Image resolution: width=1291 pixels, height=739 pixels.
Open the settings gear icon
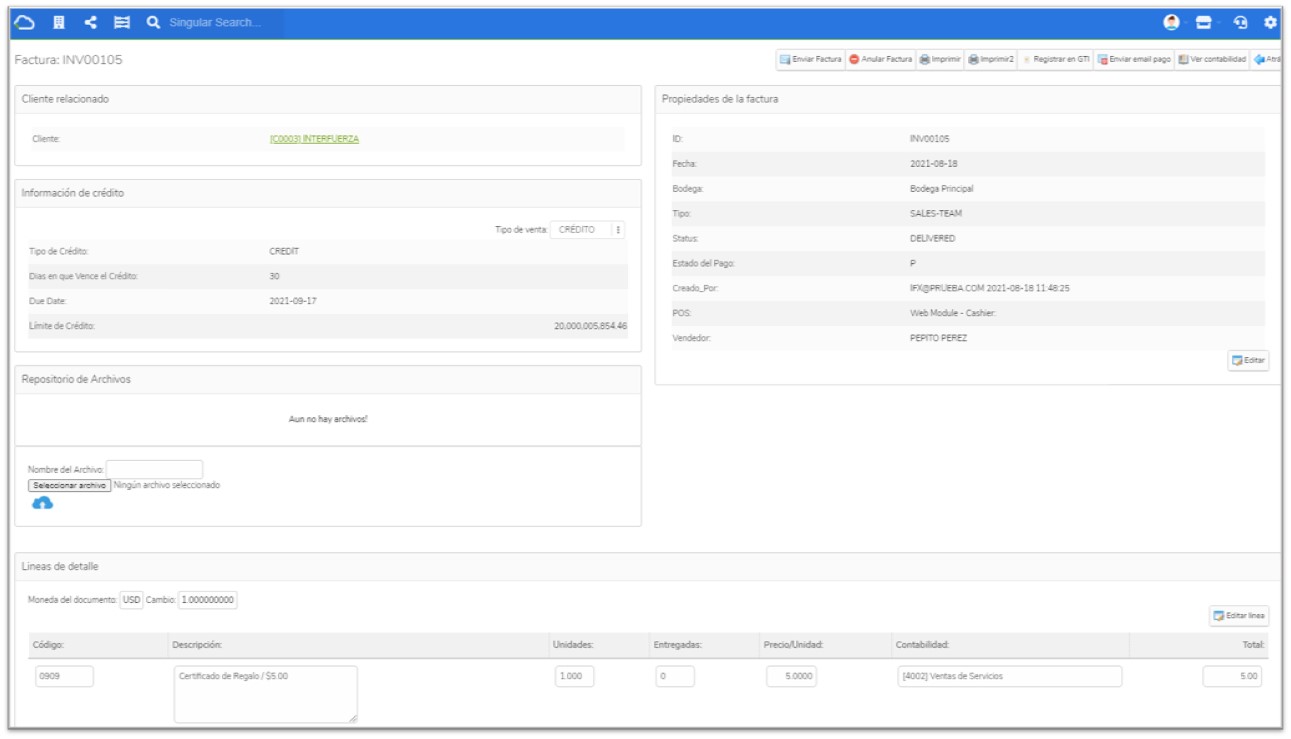(x=1271, y=22)
